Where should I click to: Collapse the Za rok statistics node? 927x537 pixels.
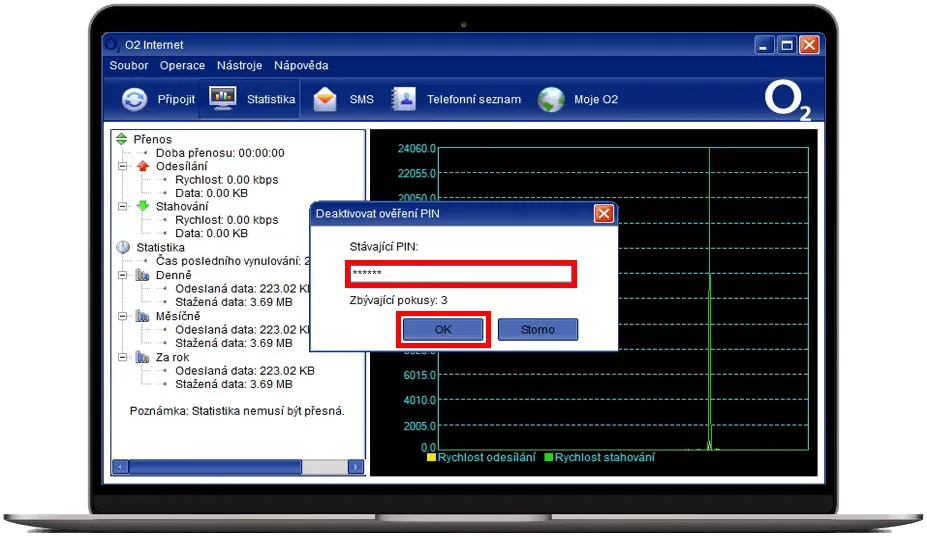pos(123,357)
